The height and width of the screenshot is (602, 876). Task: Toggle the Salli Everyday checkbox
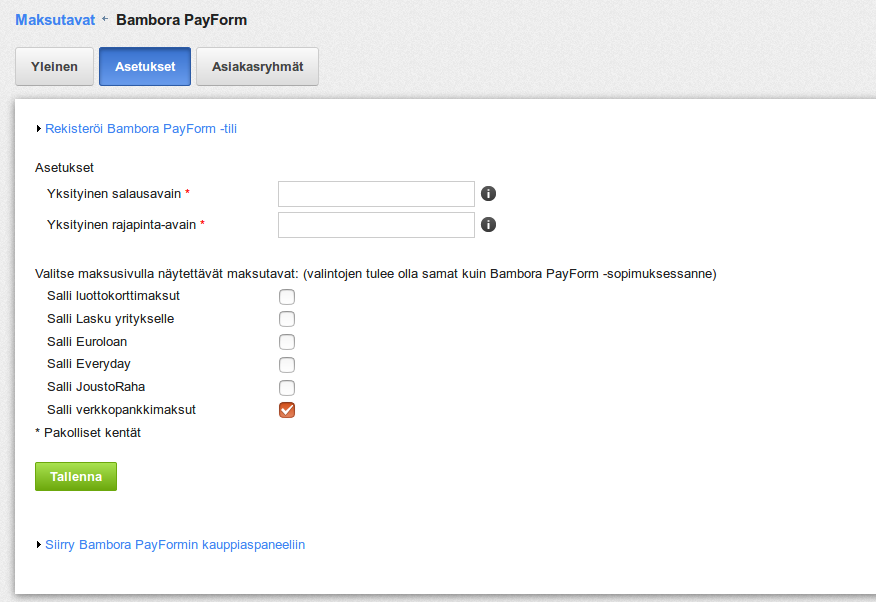pos(287,365)
